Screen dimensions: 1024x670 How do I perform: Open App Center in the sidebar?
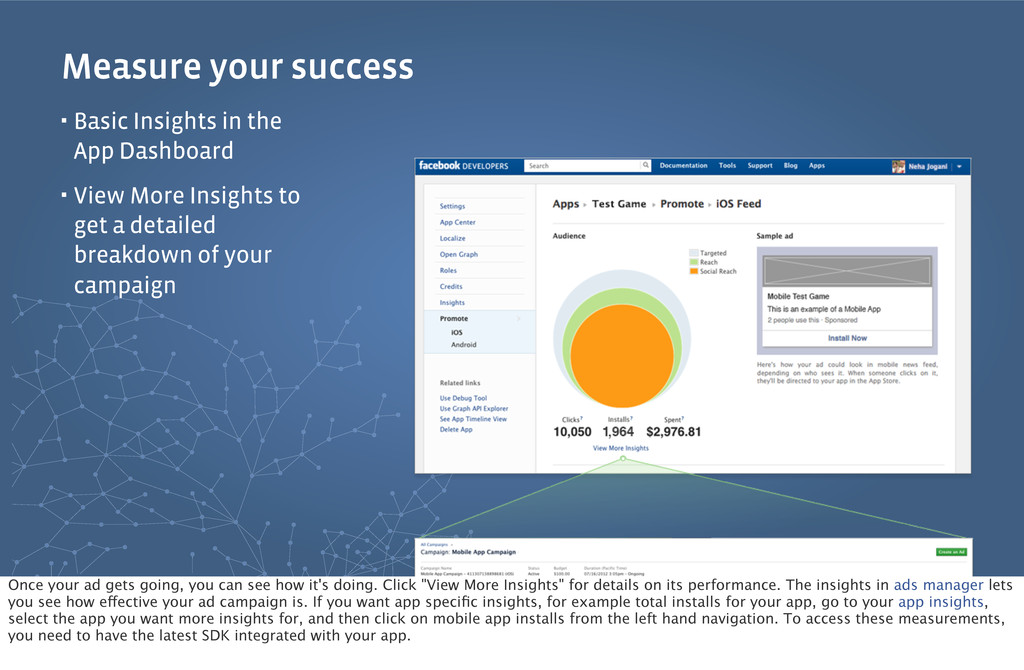click(457, 223)
